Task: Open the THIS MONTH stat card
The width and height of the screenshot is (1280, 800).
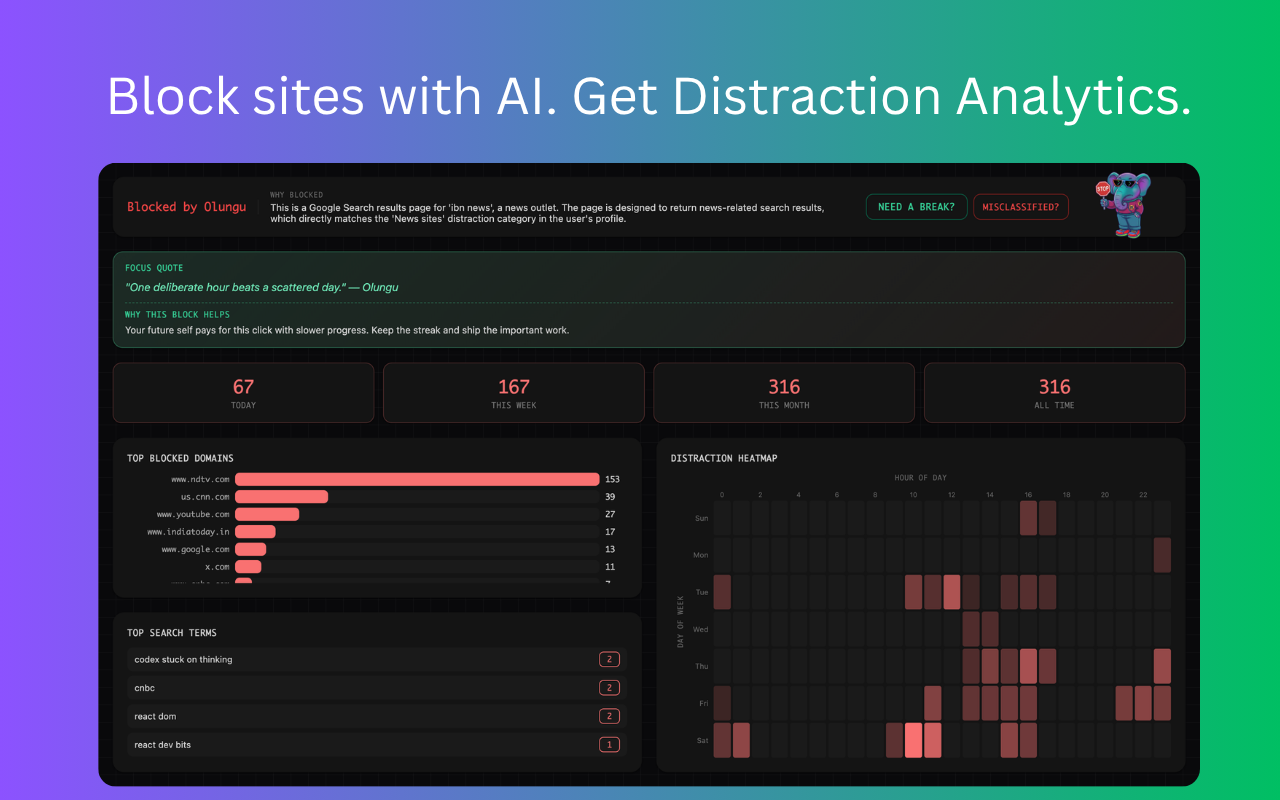Action: pos(783,393)
